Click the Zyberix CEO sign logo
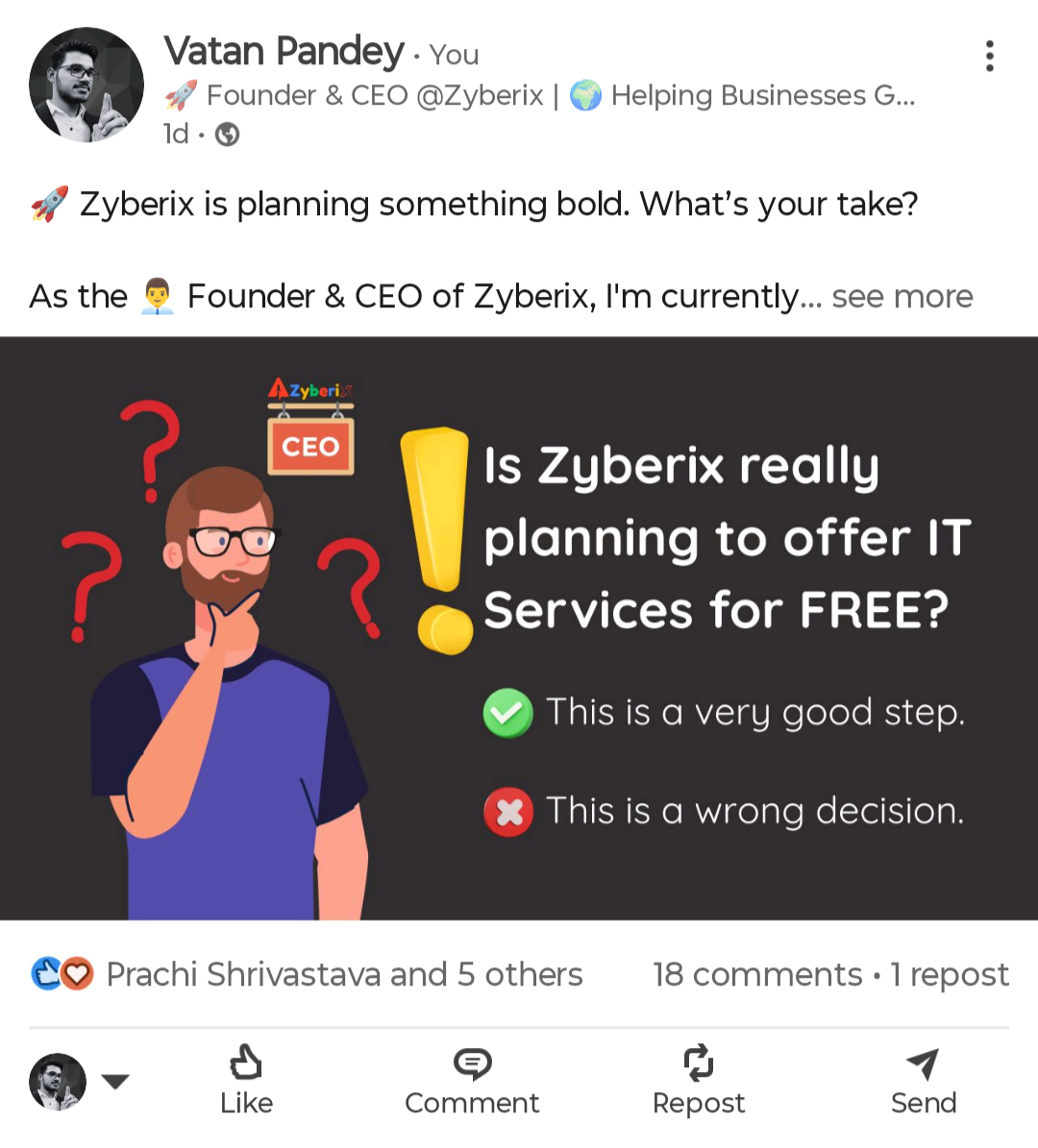1038x1148 pixels. [310, 427]
